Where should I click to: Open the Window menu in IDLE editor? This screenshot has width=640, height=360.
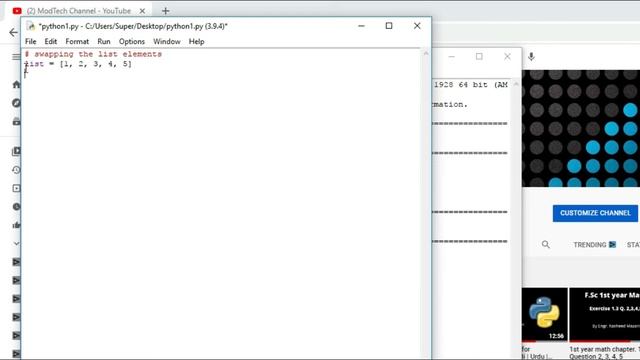pos(167,42)
